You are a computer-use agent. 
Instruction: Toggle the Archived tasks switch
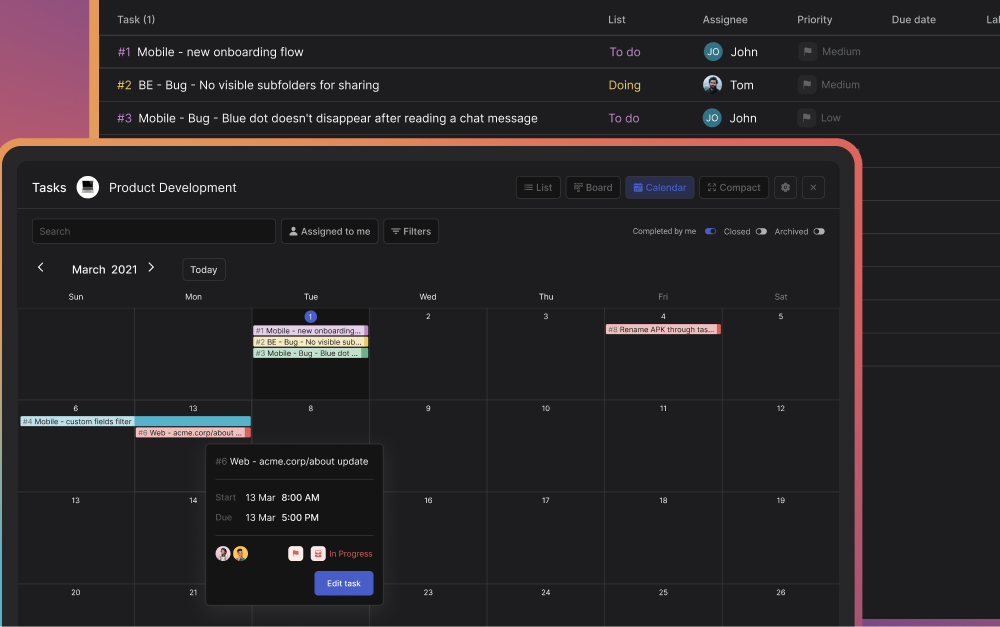pyautogui.click(x=819, y=232)
